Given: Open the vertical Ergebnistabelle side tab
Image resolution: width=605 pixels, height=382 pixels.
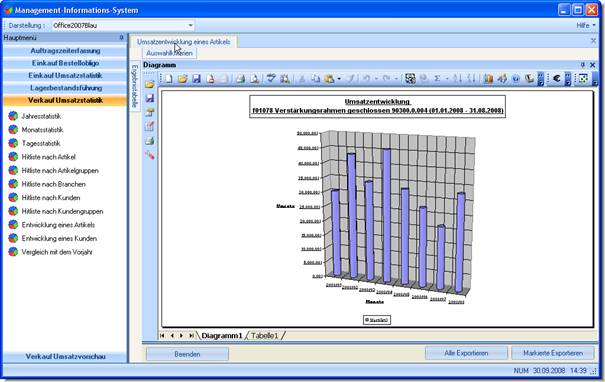Looking at the screenshot, I should click(135, 86).
